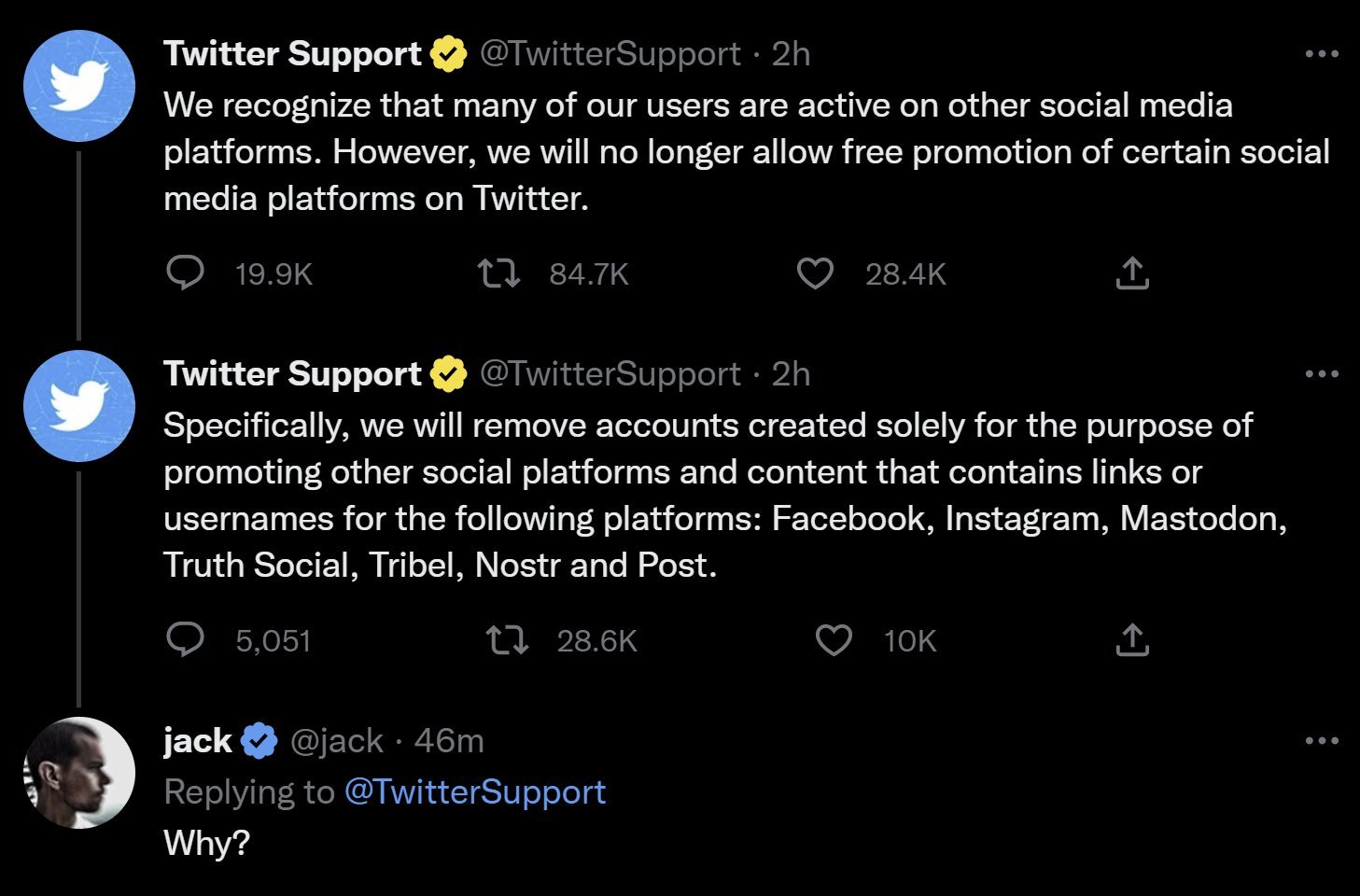This screenshot has width=1360, height=896.
Task: Reply to the tweet listing banned platforms
Action: pyautogui.click(x=185, y=640)
